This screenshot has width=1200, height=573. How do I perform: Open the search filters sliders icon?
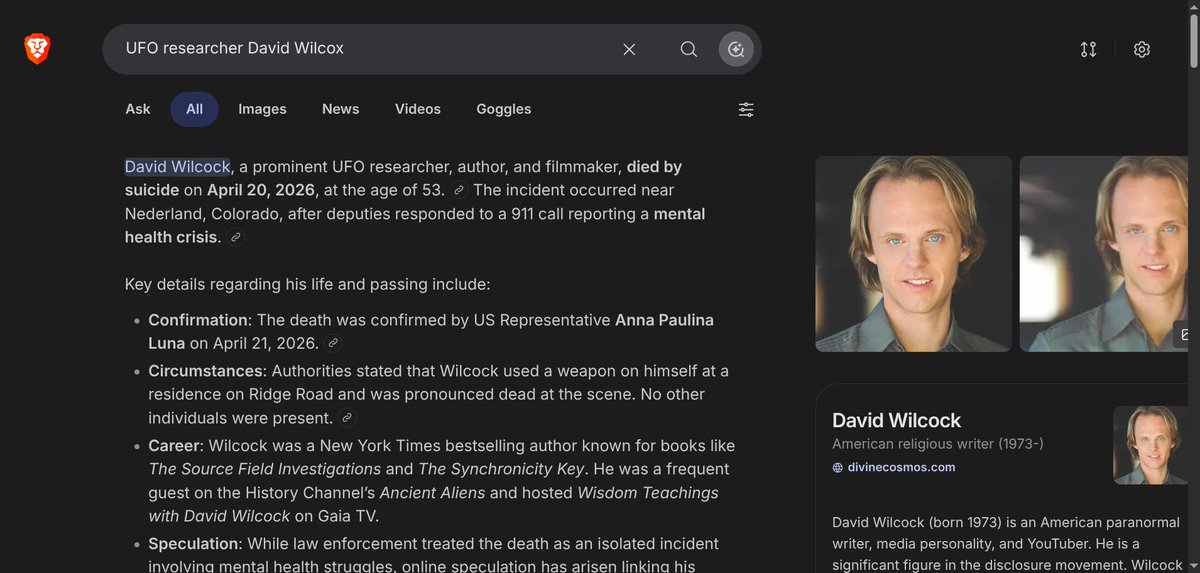click(x=746, y=109)
